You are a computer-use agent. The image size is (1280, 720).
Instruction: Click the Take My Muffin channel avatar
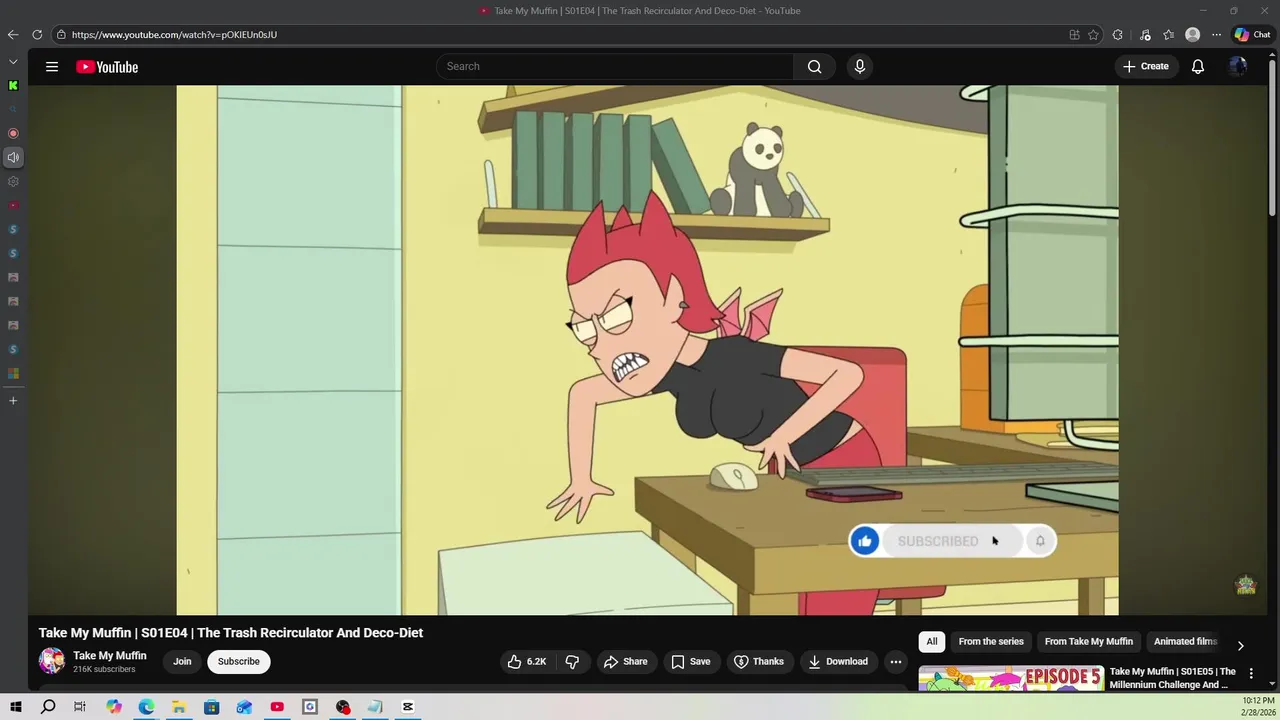pyautogui.click(x=52, y=661)
